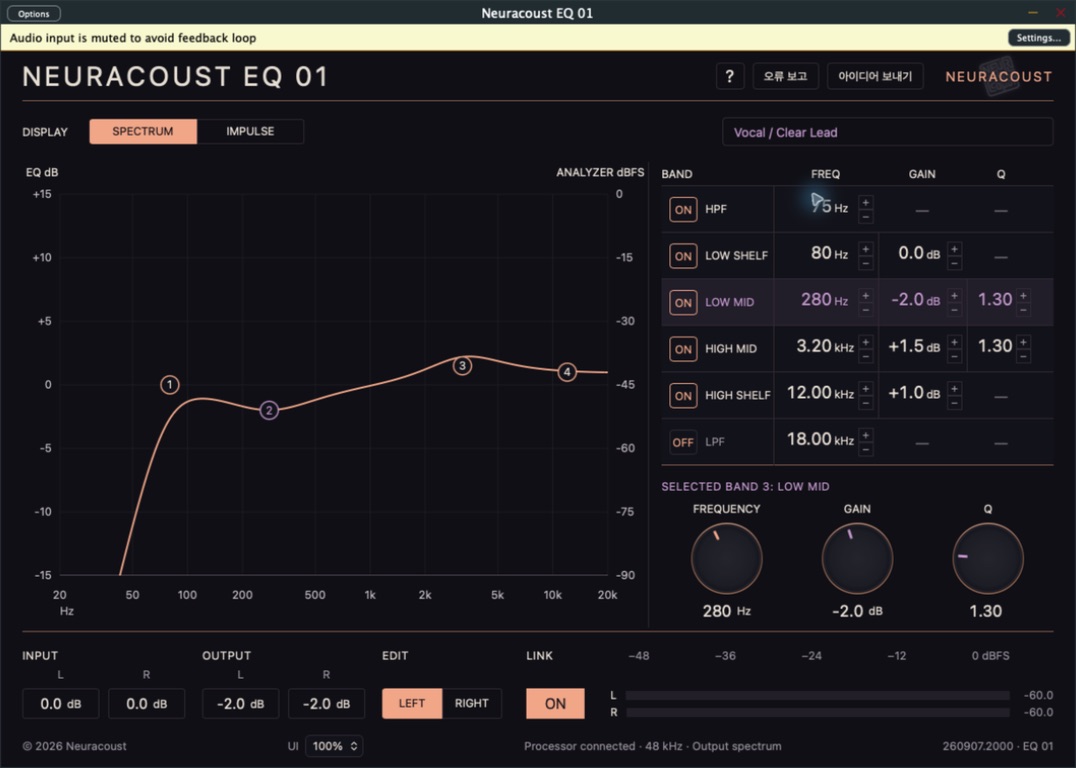The width and height of the screenshot is (1076, 768).
Task: Select EQ node 1 on the graph
Action: click(169, 384)
